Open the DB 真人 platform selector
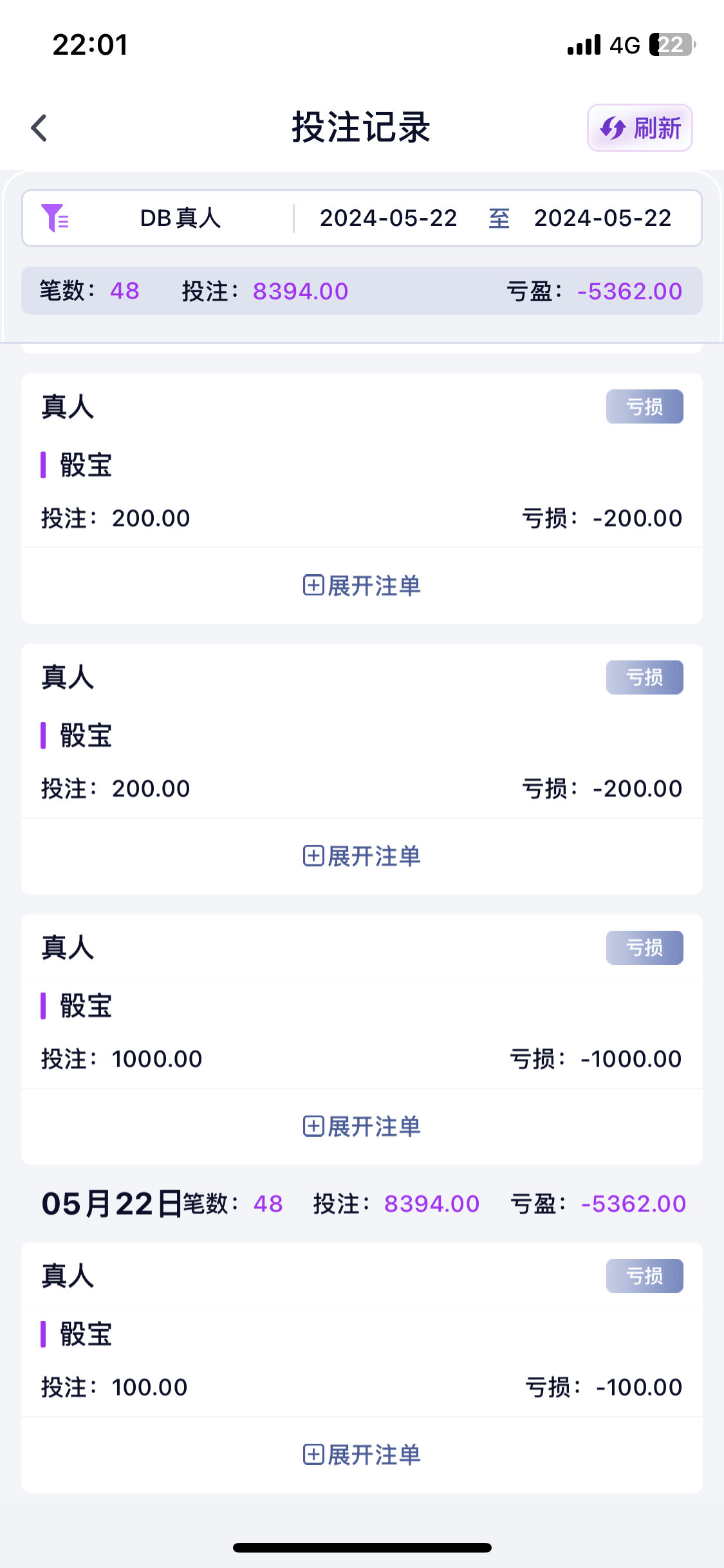Image resolution: width=724 pixels, height=1568 pixels. click(180, 218)
